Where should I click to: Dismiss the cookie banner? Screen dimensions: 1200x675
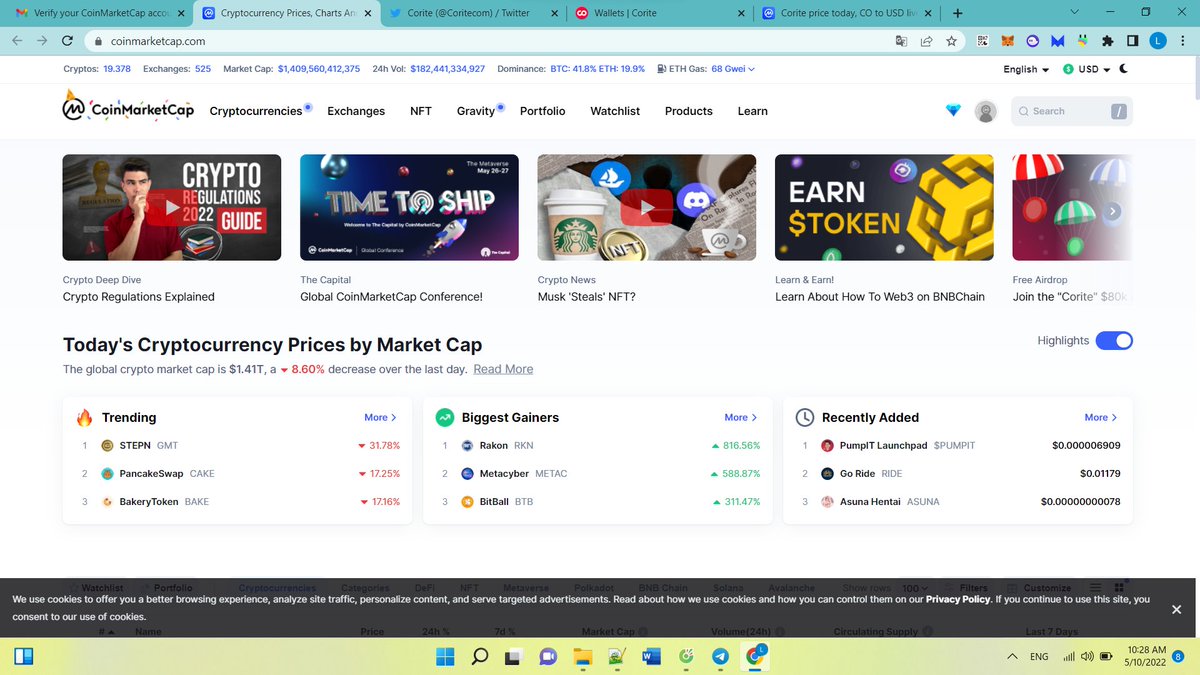1176,609
